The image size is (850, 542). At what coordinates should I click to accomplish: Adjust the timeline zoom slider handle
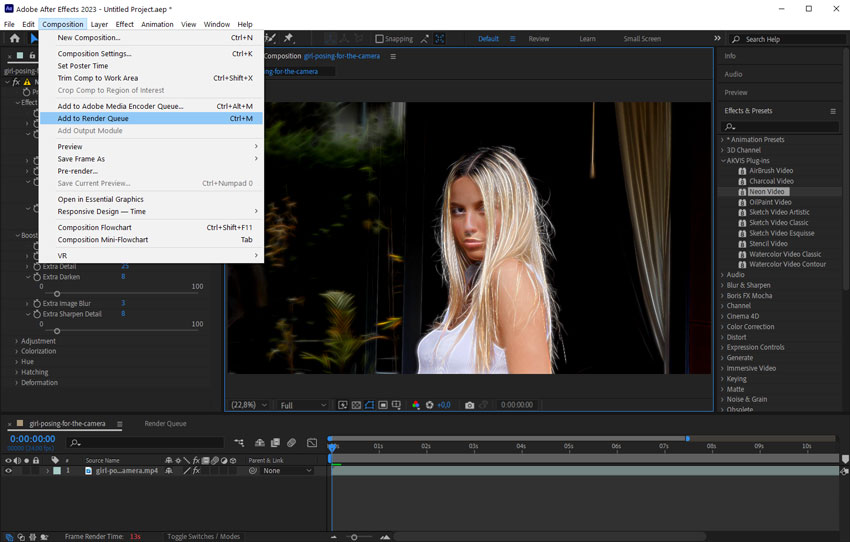click(354, 537)
